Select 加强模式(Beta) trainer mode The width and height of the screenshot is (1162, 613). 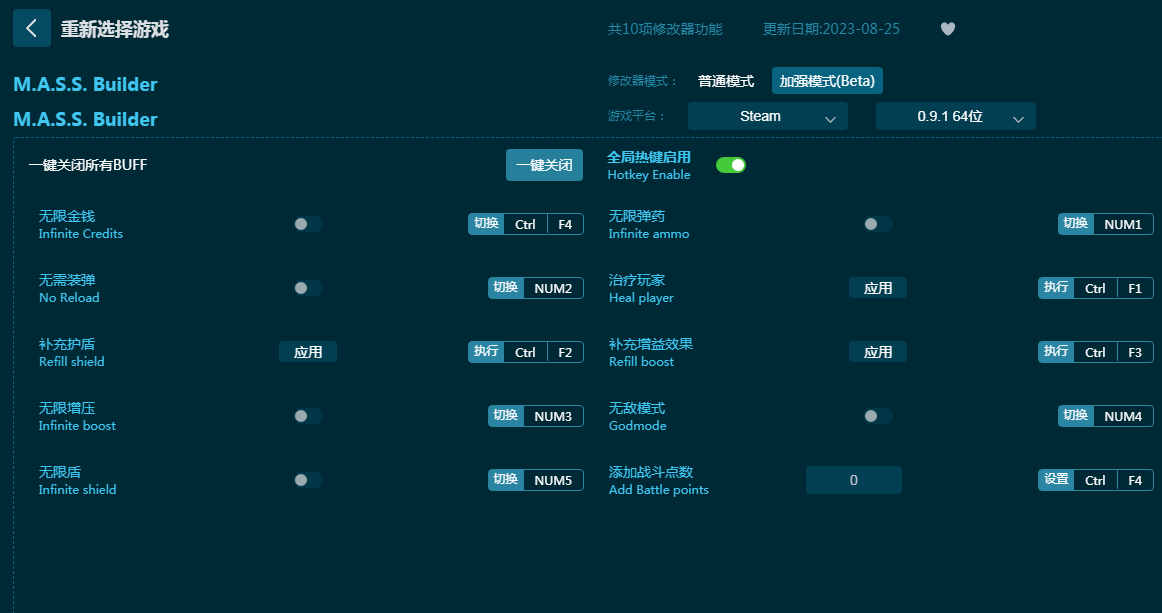pos(827,81)
